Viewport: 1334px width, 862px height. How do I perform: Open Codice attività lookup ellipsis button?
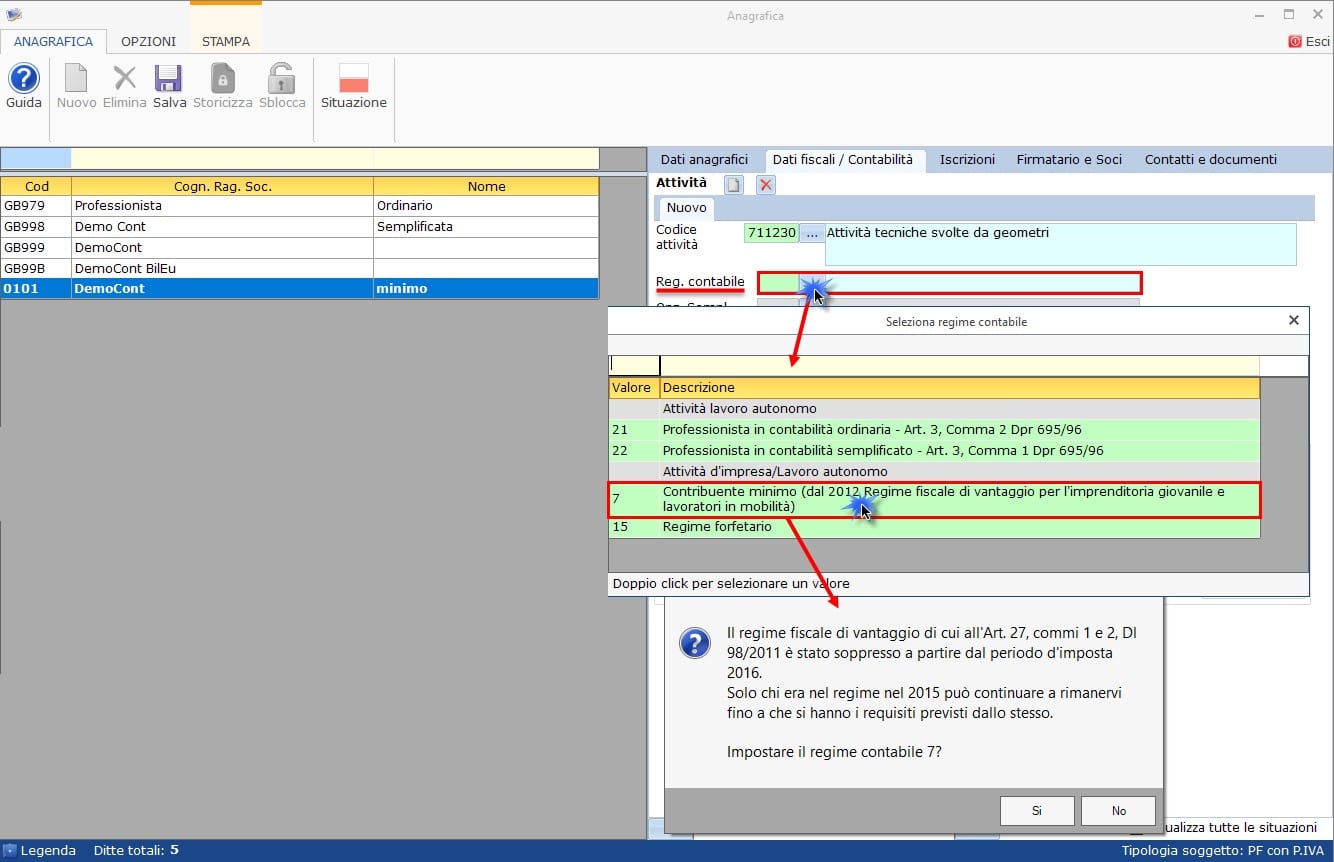(811, 233)
